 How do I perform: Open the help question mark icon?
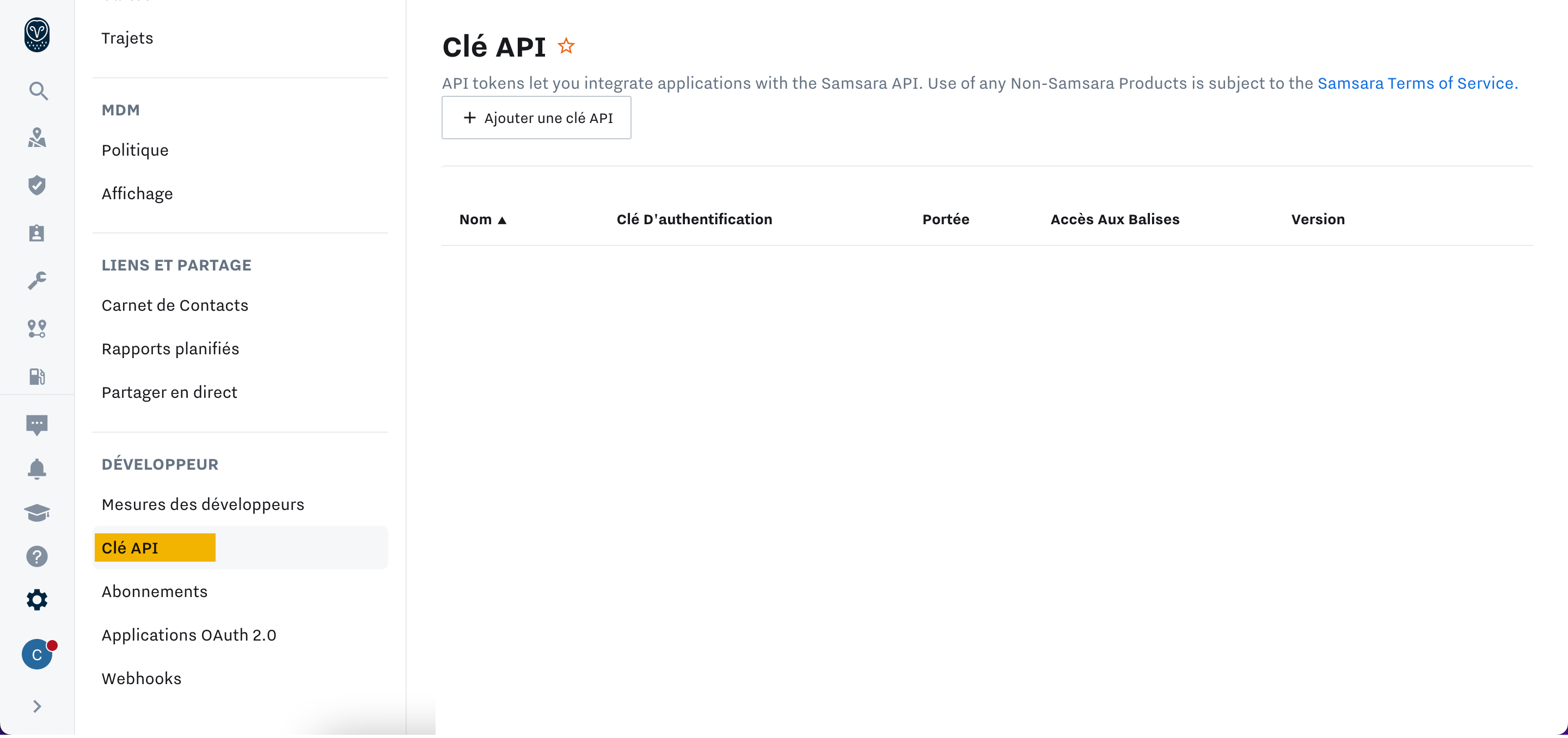coord(37,557)
